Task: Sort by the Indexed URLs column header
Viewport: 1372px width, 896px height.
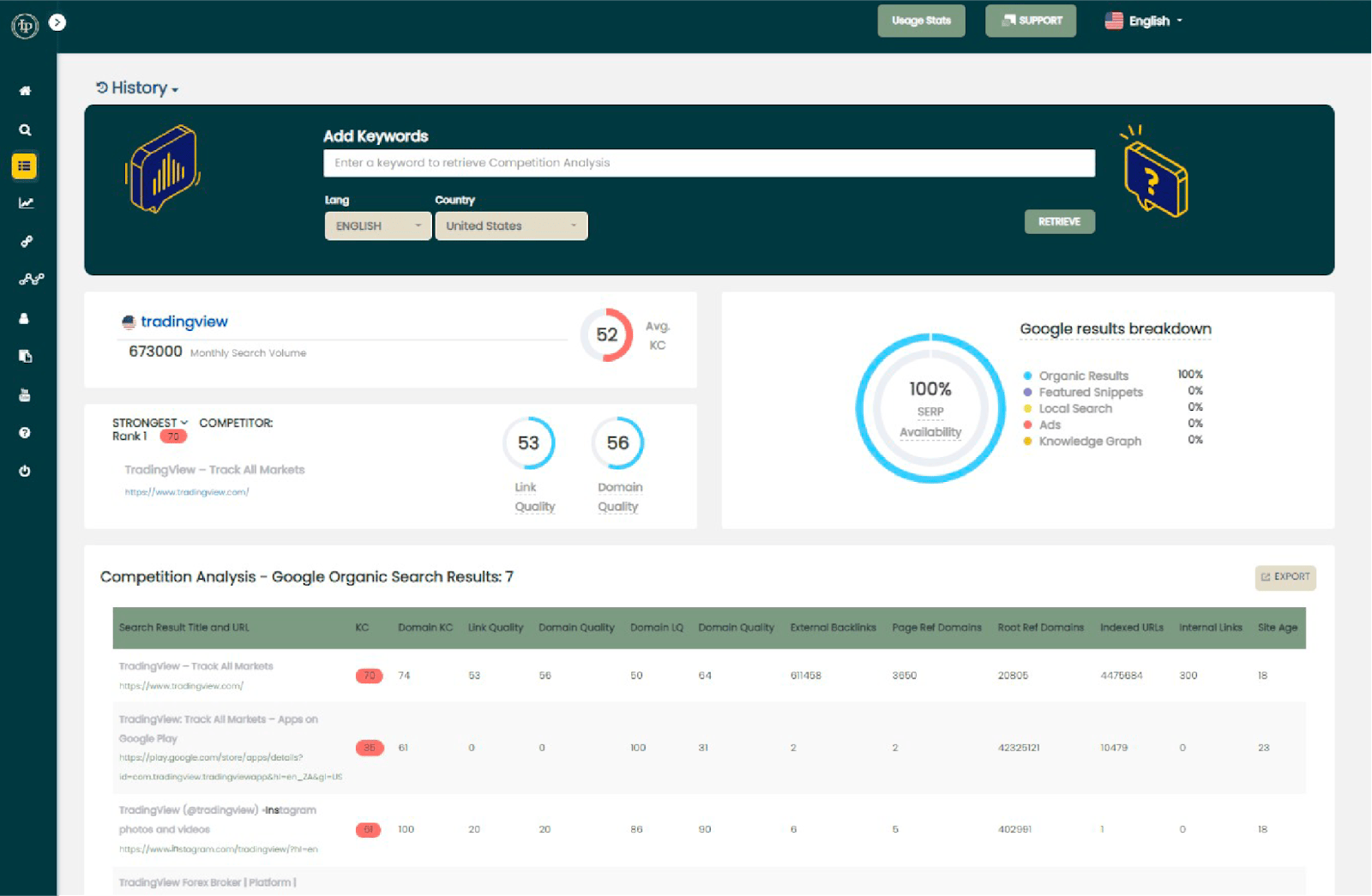Action: [x=1132, y=628]
